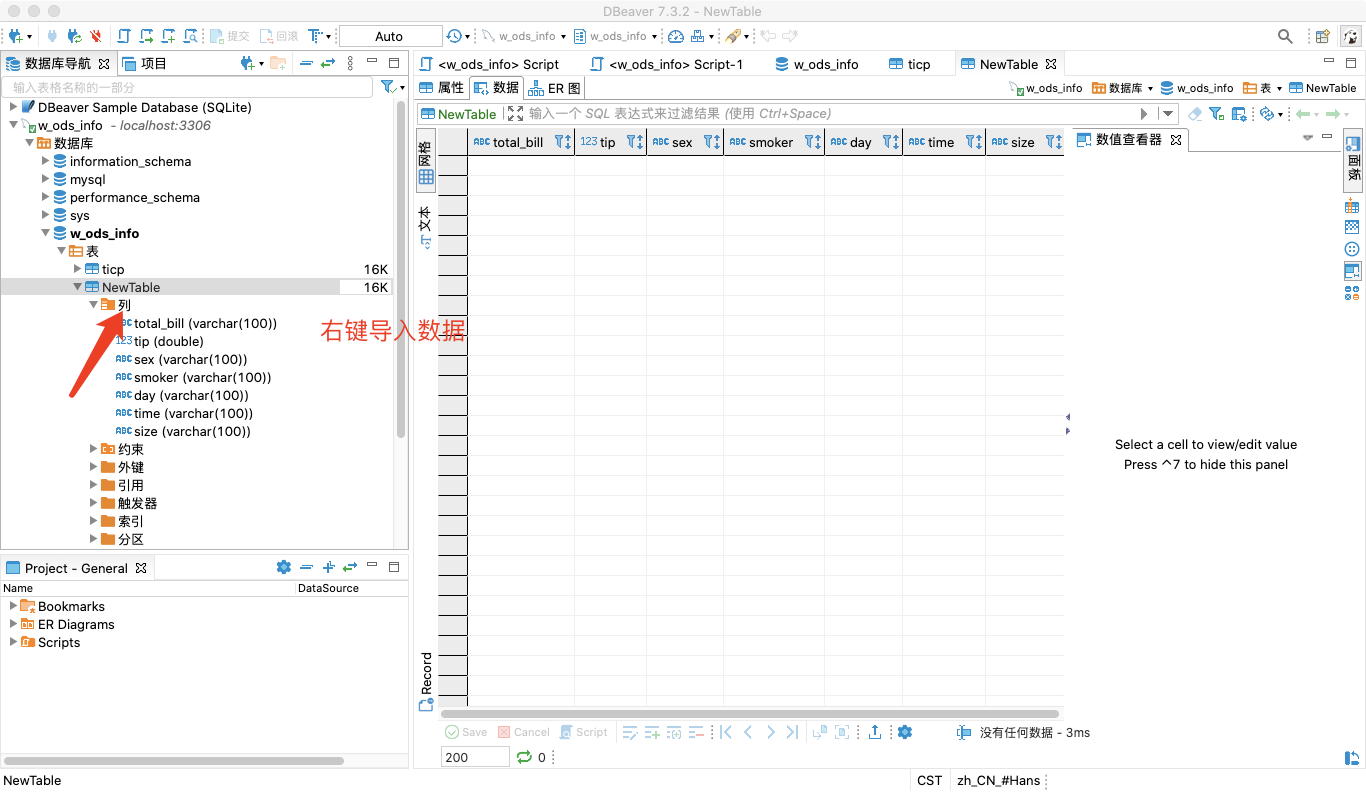This screenshot has width=1366, height=795.
Task: Click the Cancel button in result toolbar
Action: (524, 732)
